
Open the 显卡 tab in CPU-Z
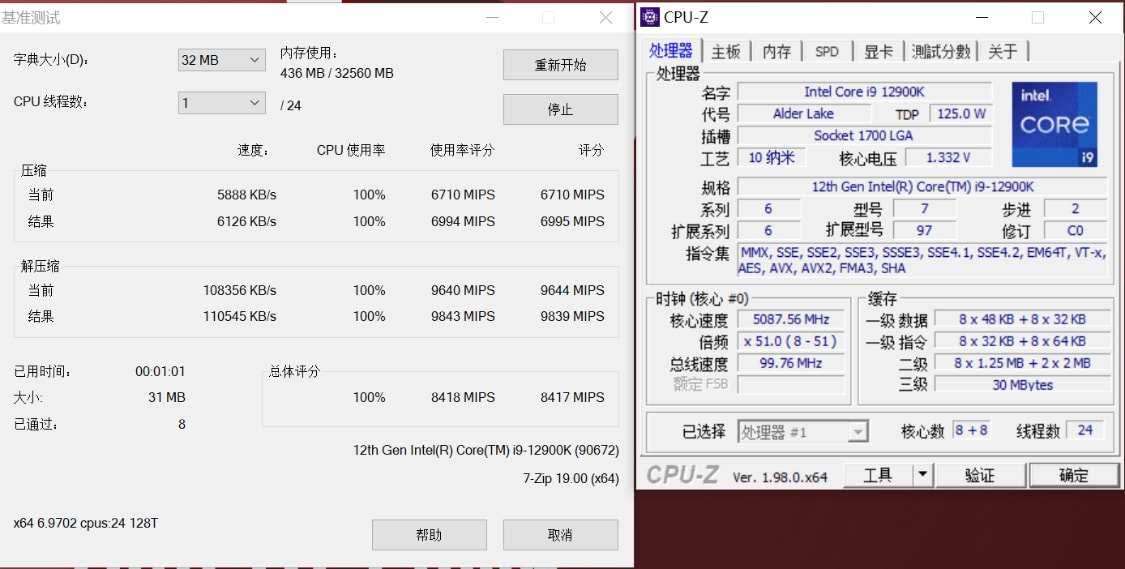pos(878,52)
